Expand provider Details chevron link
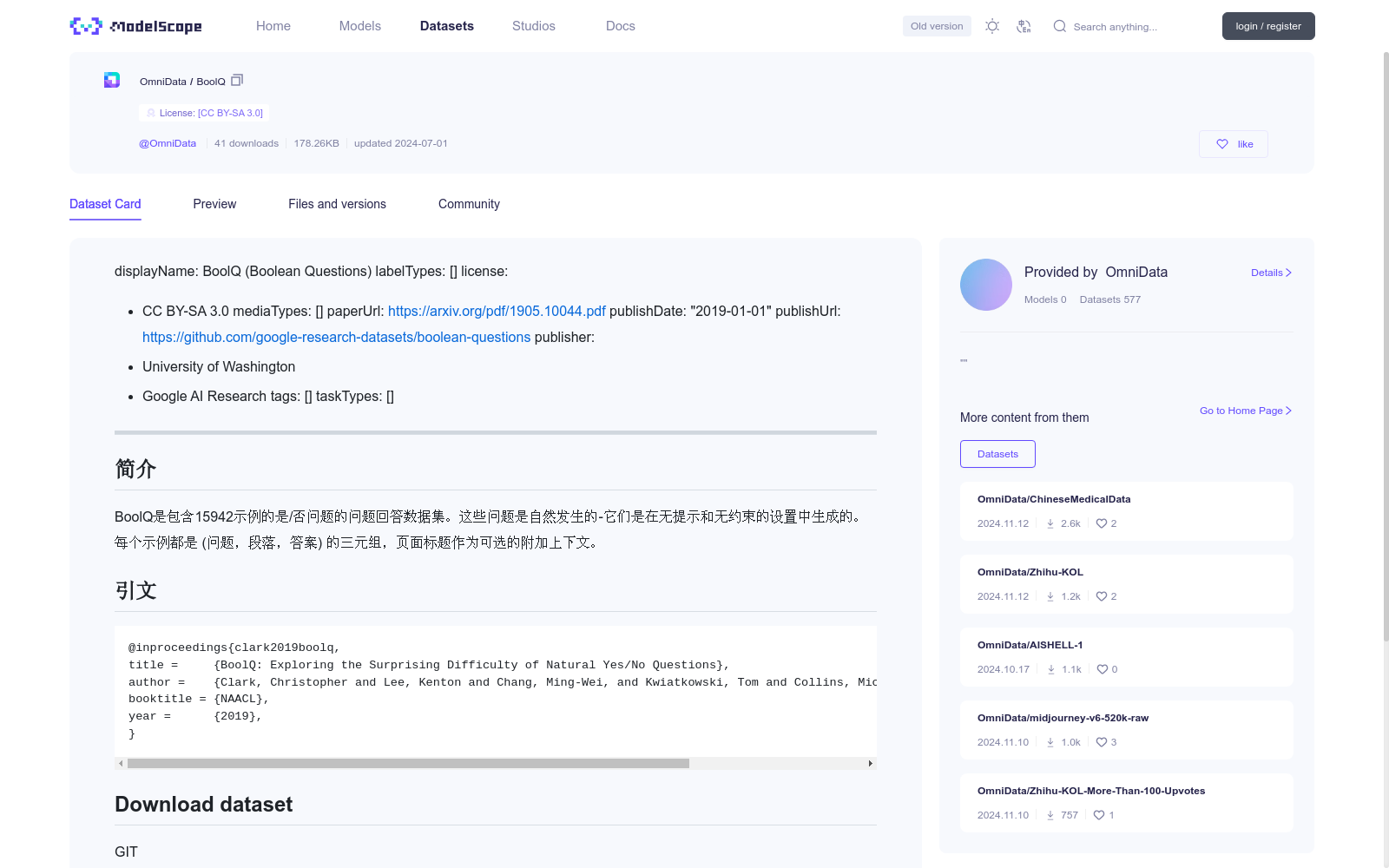The width and height of the screenshot is (1389, 868). [x=1271, y=273]
